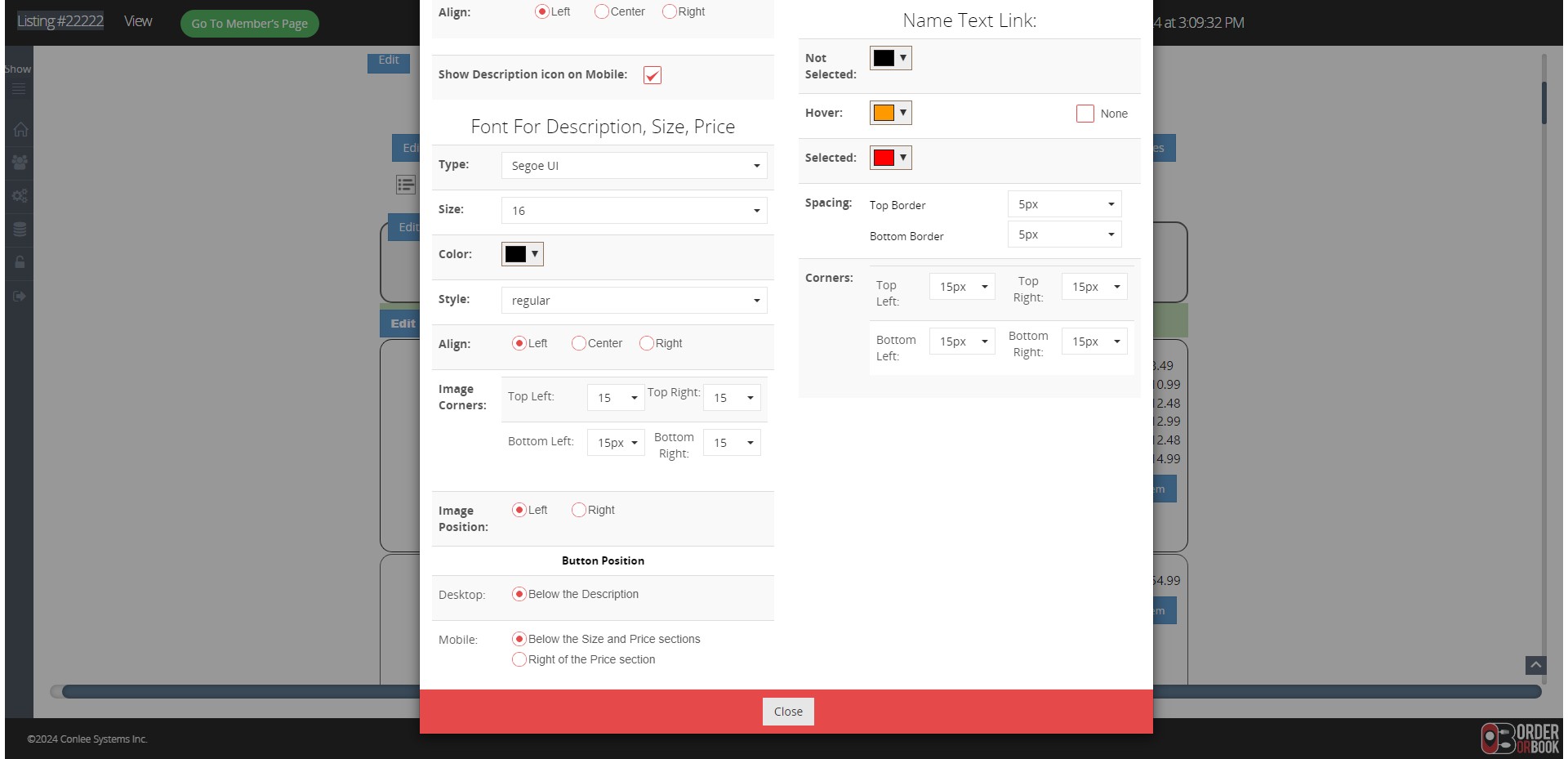Set Image Position to Left
The width and height of the screenshot is (1568, 759).
[519, 510]
